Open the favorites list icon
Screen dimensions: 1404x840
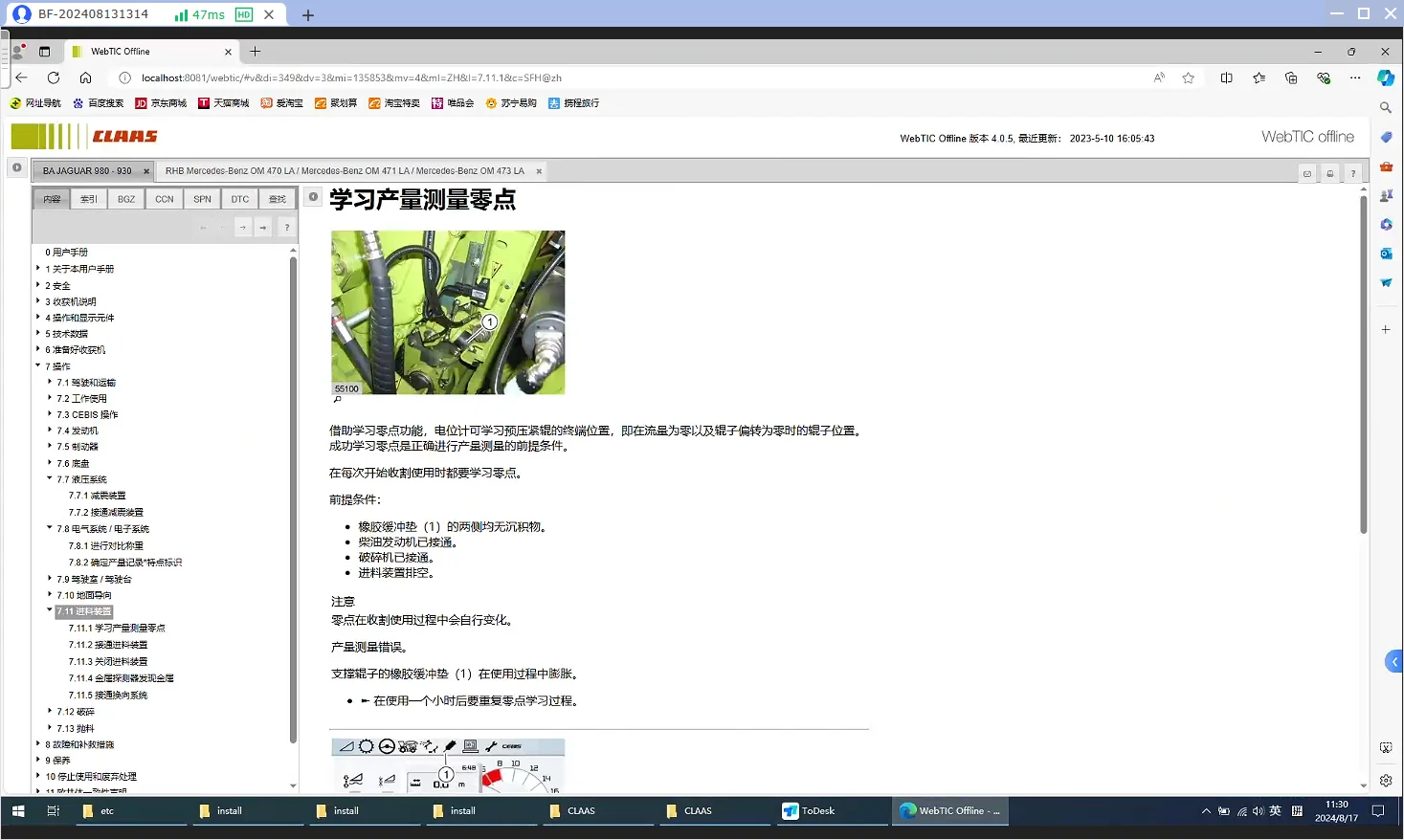click(x=1259, y=78)
